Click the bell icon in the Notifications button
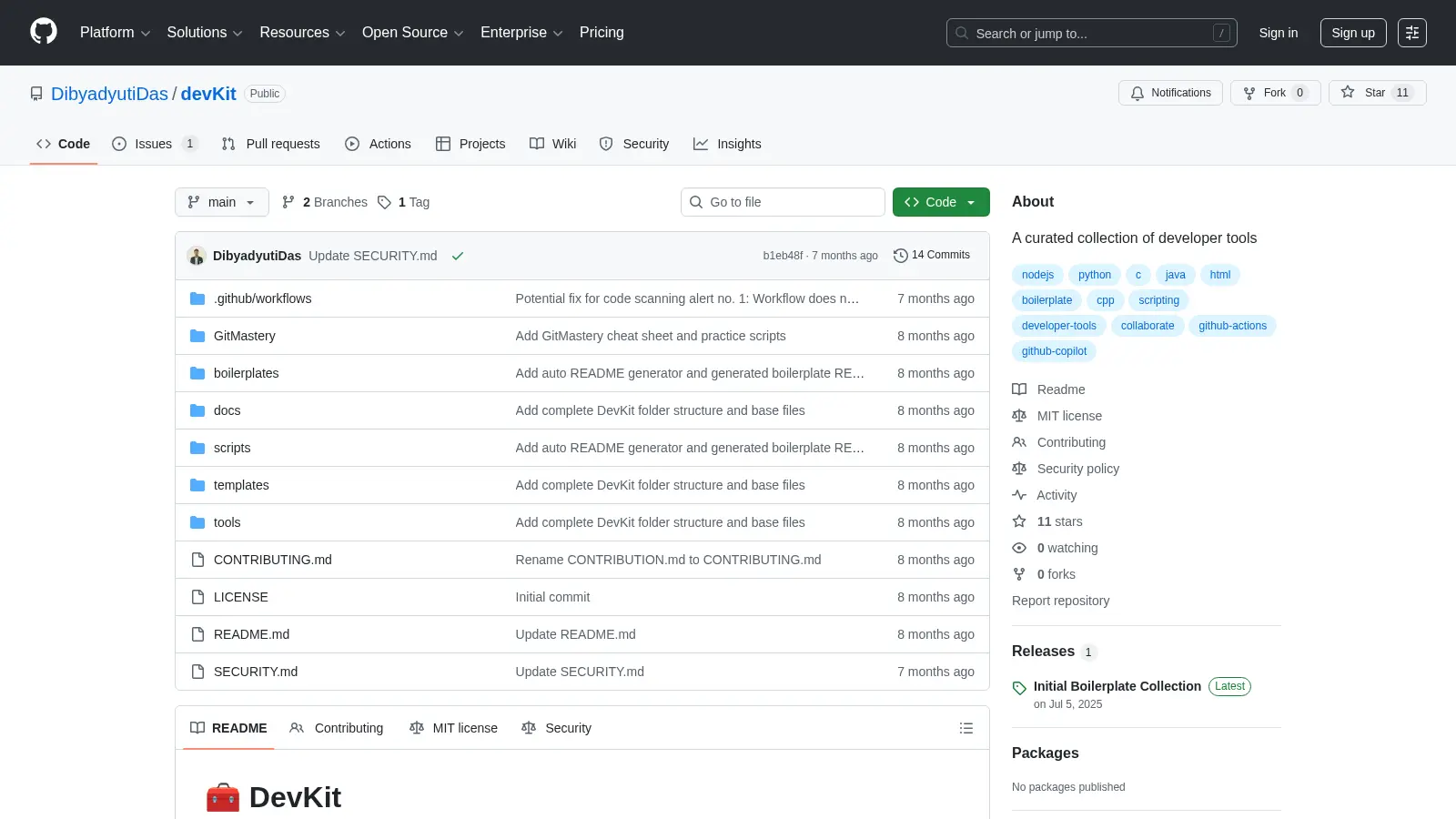 [x=1137, y=93]
